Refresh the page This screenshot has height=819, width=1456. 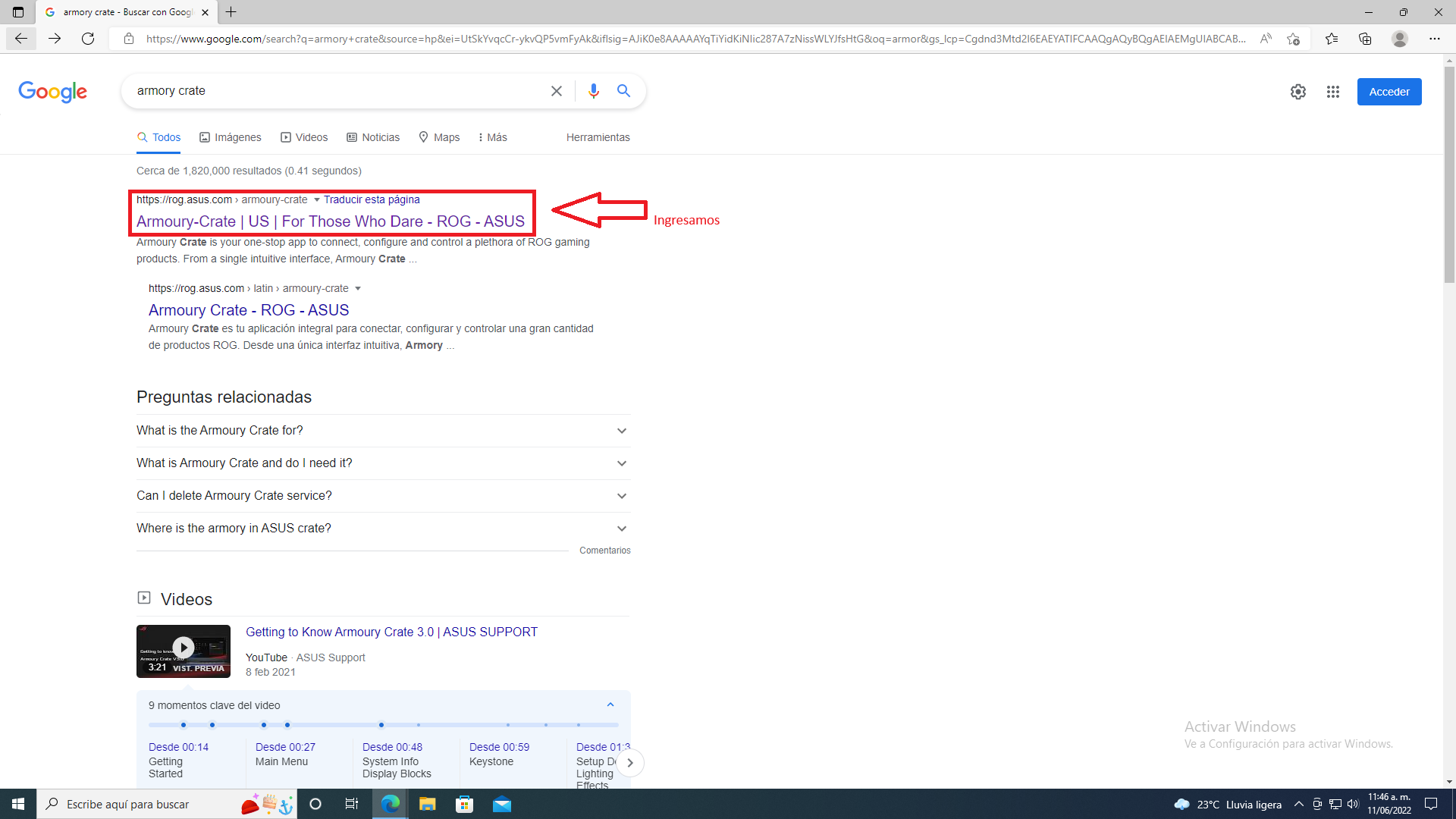pos(88,39)
